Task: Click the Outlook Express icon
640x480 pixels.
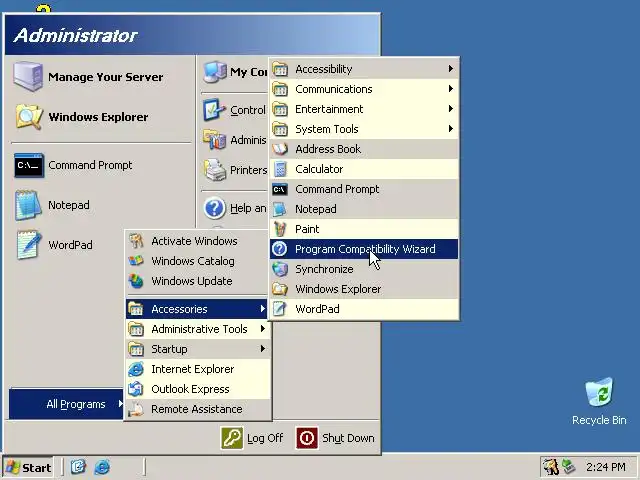Action: tap(136, 389)
